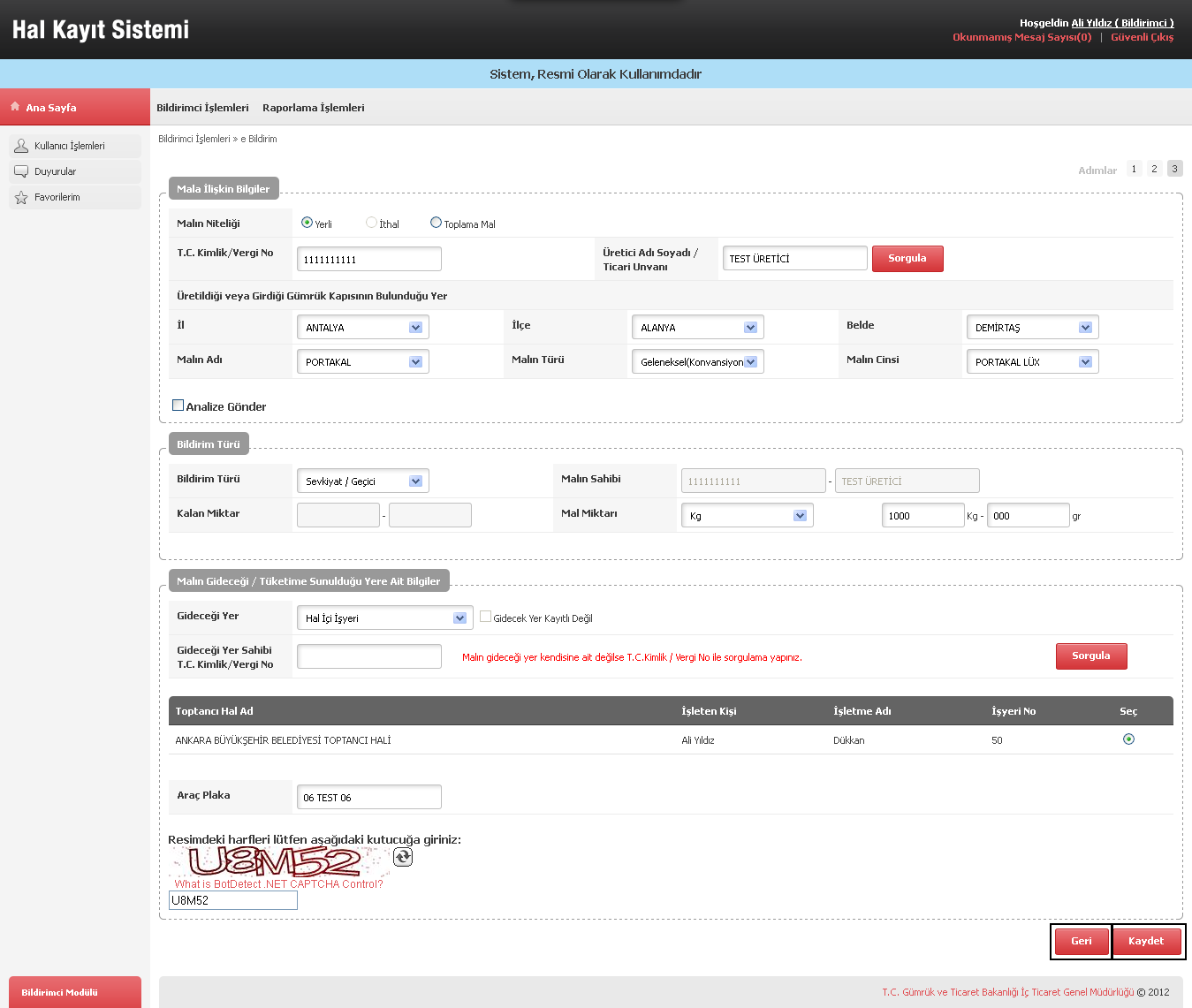Select the Yerli radio option
The image size is (1192, 1008).
click(307, 223)
